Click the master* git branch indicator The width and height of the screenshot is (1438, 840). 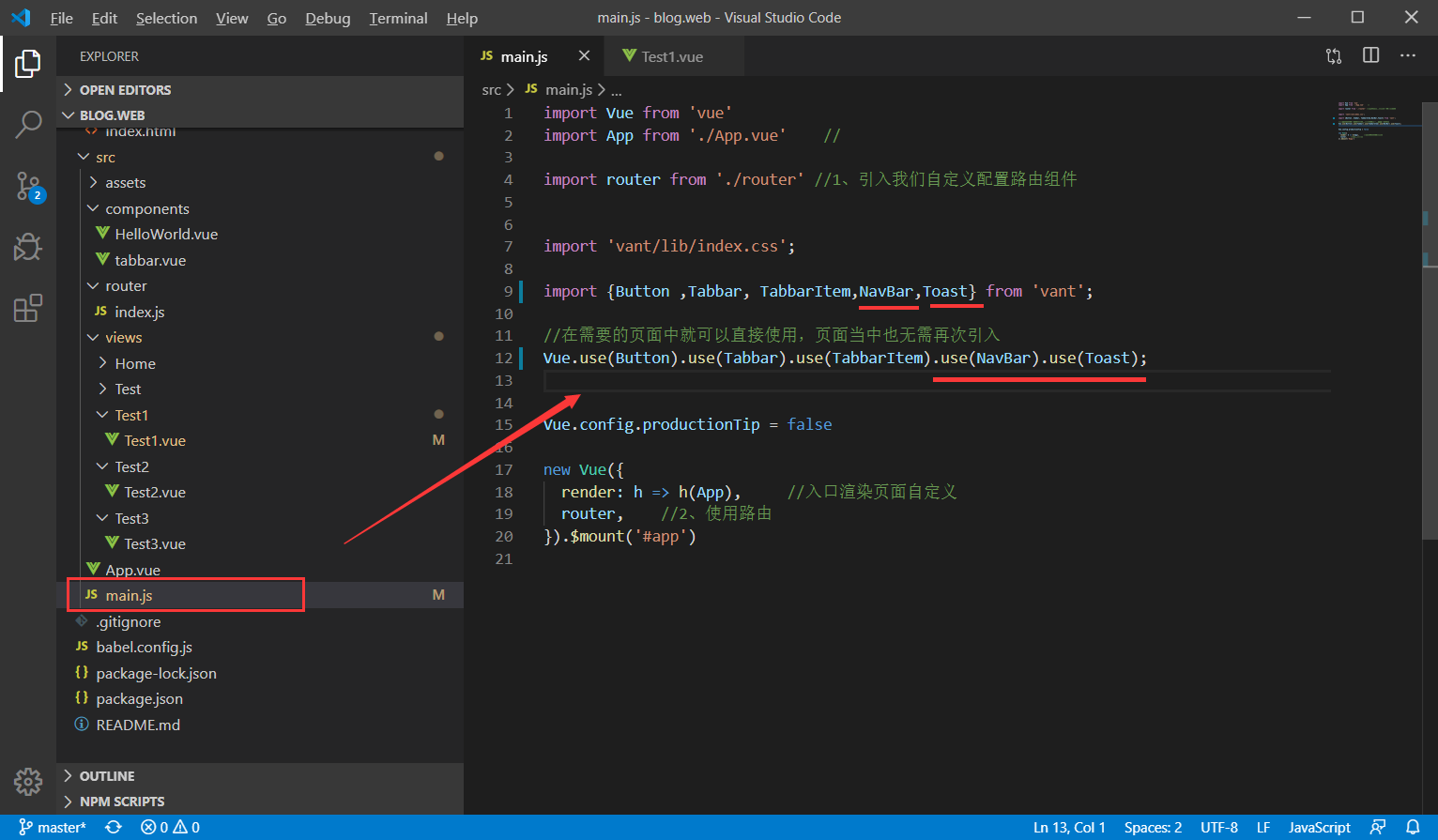click(x=53, y=827)
